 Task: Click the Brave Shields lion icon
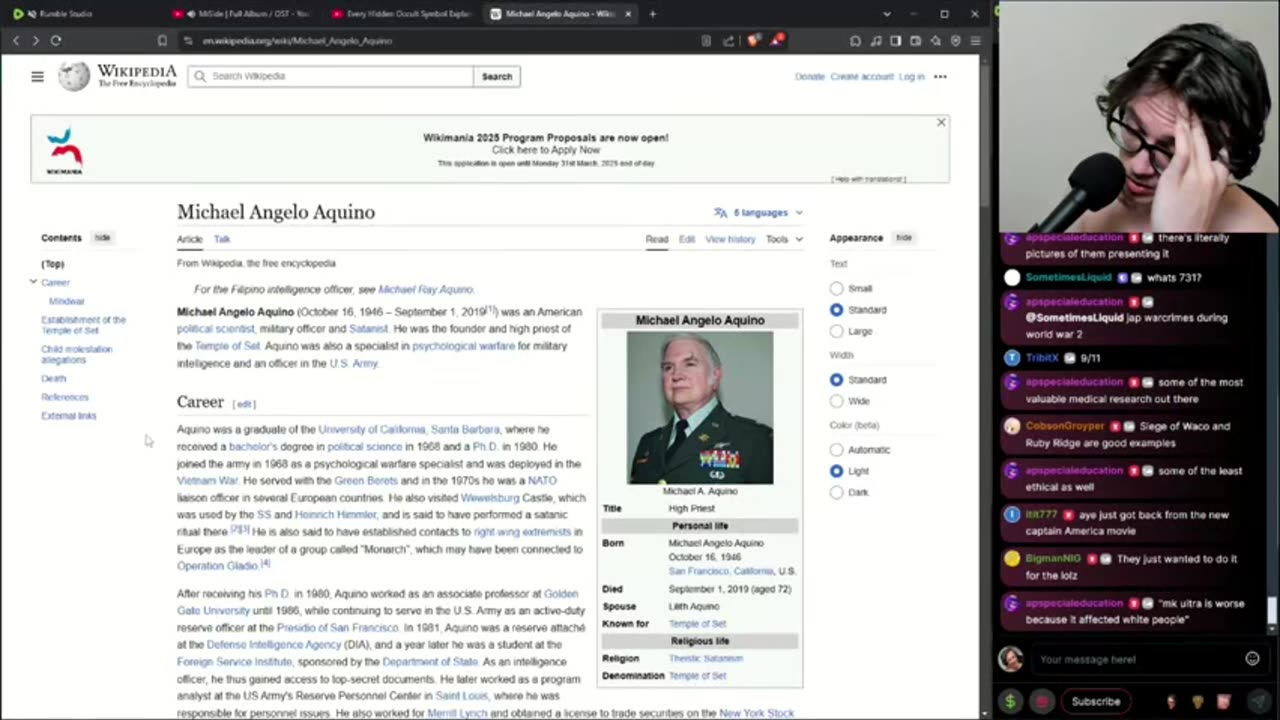click(753, 41)
